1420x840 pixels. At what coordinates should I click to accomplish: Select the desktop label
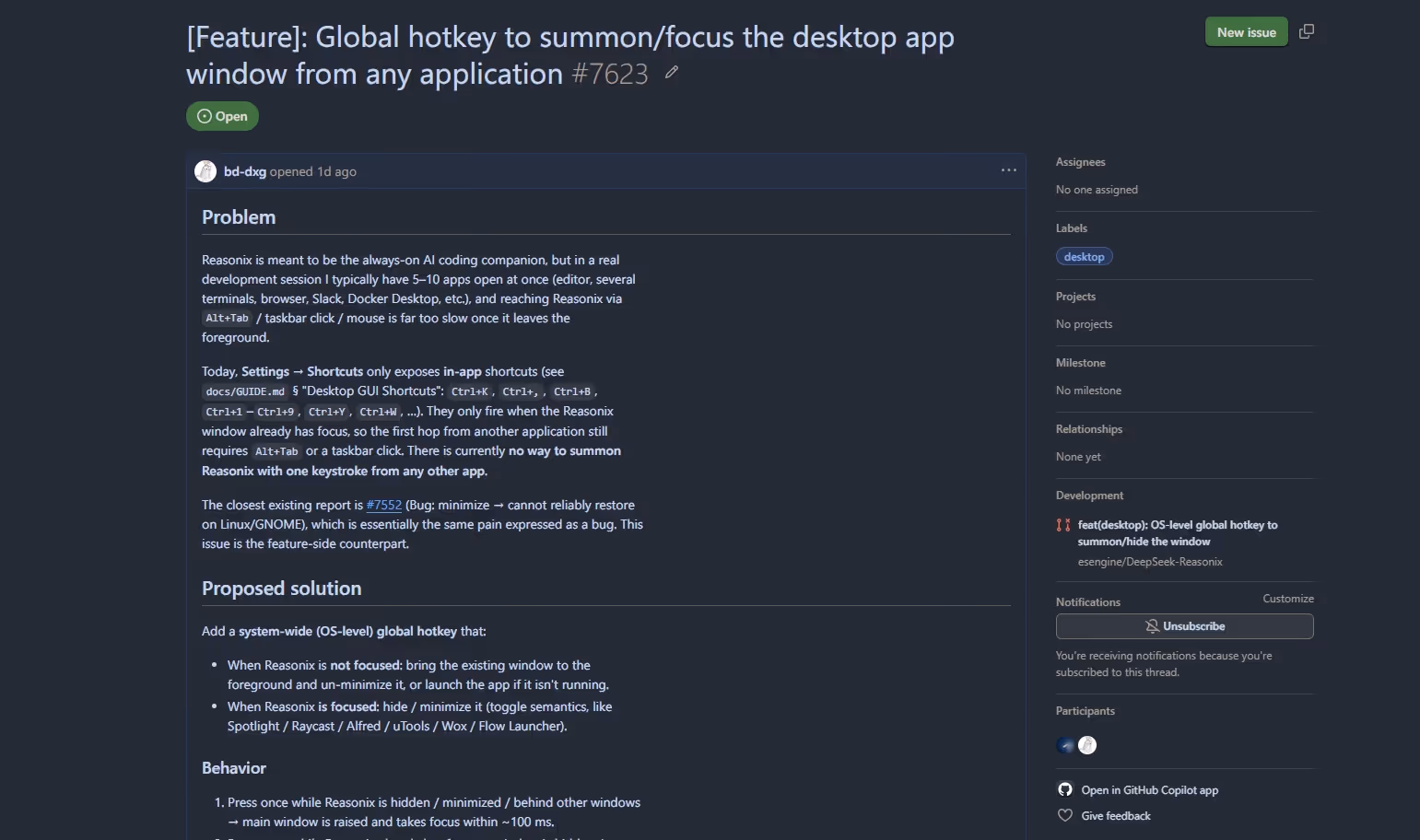[x=1085, y=257]
